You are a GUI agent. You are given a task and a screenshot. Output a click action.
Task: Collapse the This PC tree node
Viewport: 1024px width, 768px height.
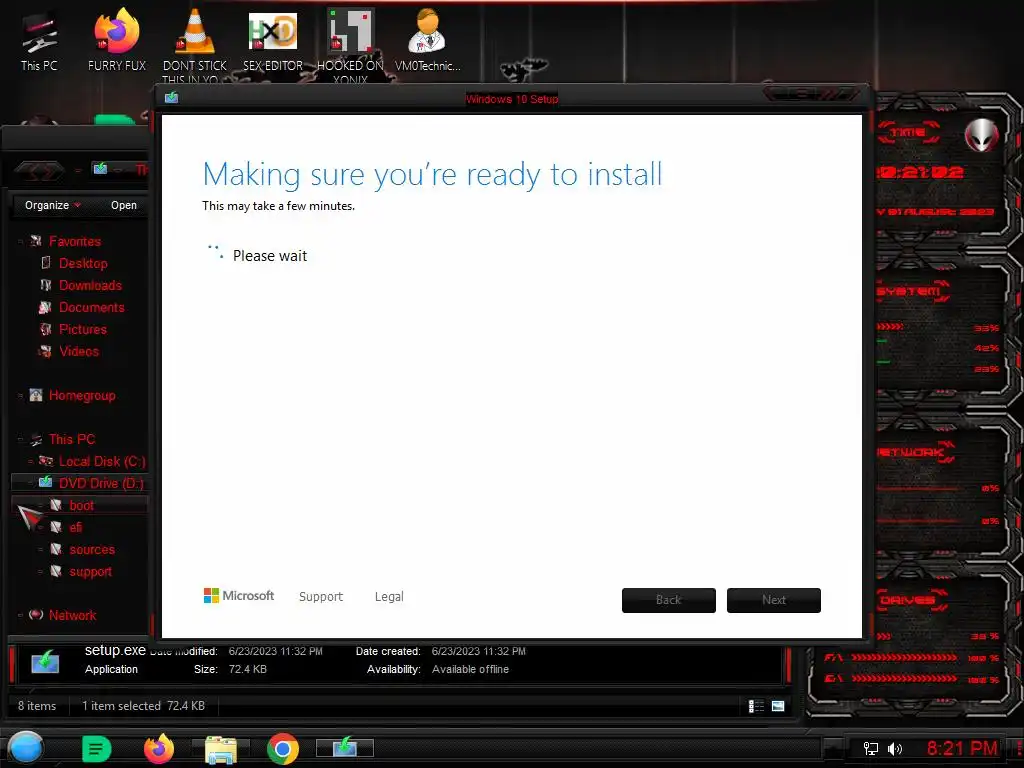click(x=20, y=440)
